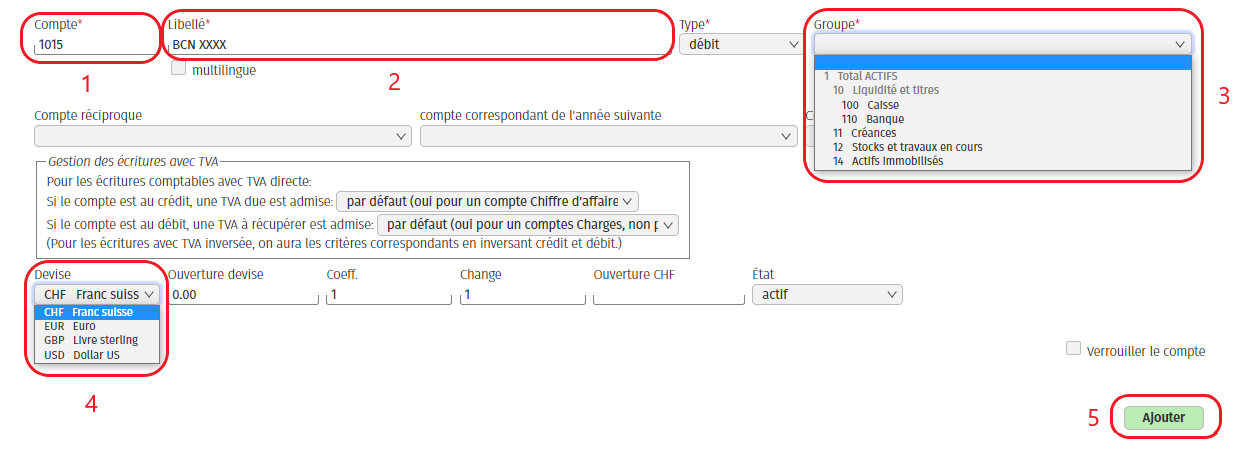1239x454 pixels.
Task: Click the Ajouter button
Action: [1163, 418]
